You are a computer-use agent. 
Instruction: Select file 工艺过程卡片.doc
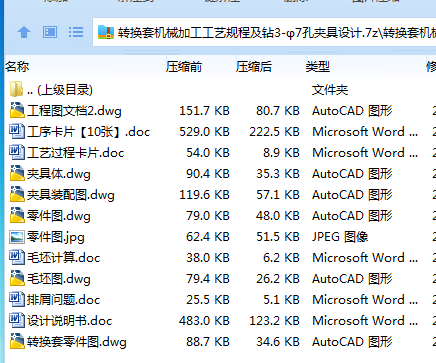(x=76, y=153)
